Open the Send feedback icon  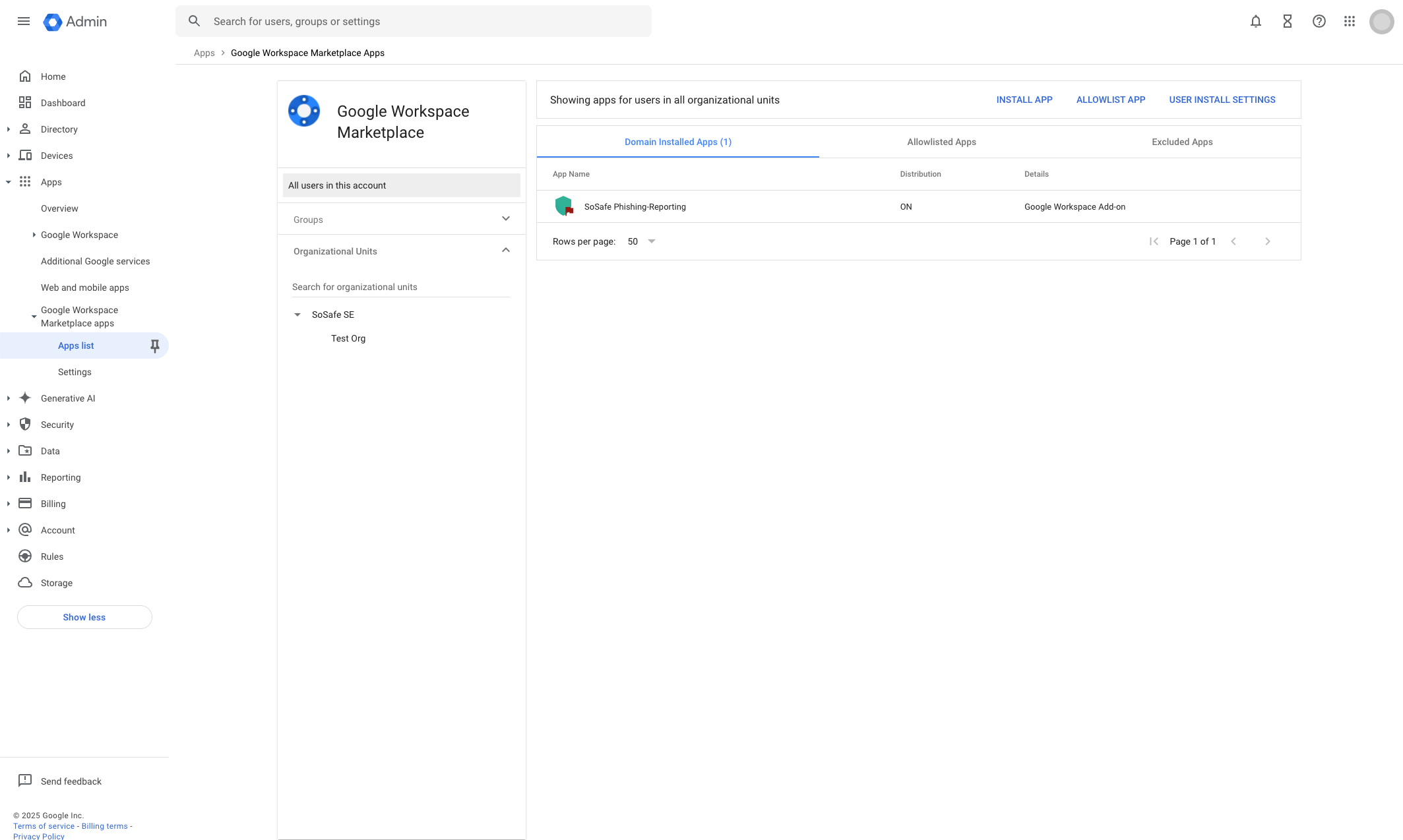tap(25, 781)
